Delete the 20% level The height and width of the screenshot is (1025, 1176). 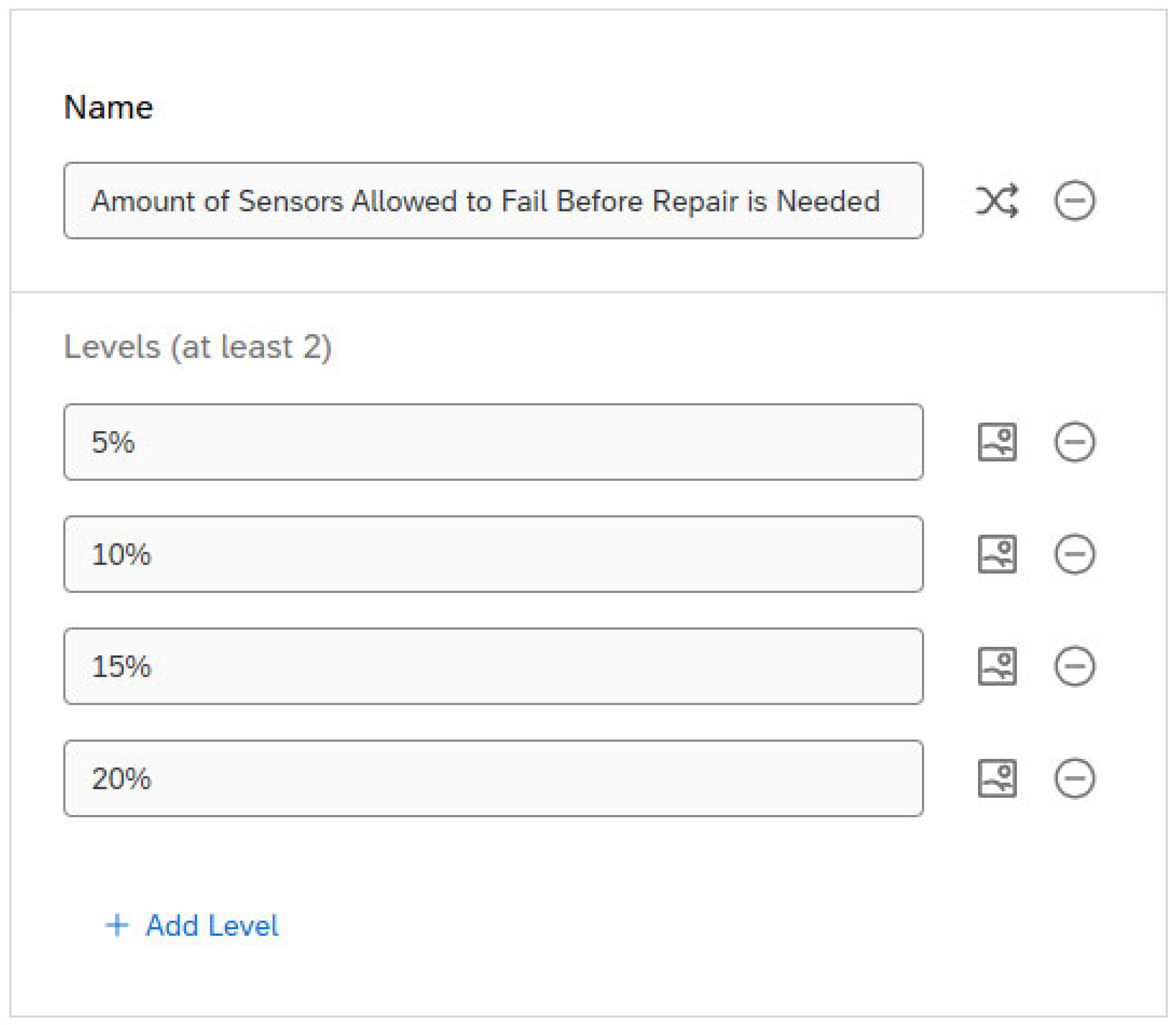(x=1074, y=778)
